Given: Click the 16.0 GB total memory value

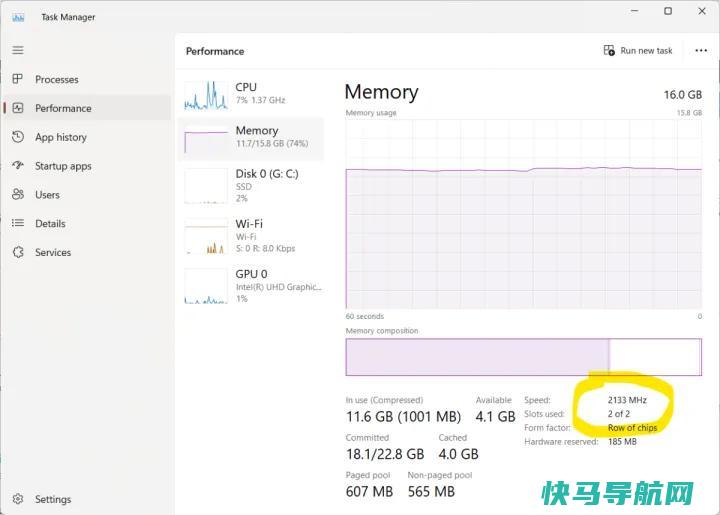Looking at the screenshot, I should click(x=682, y=95).
